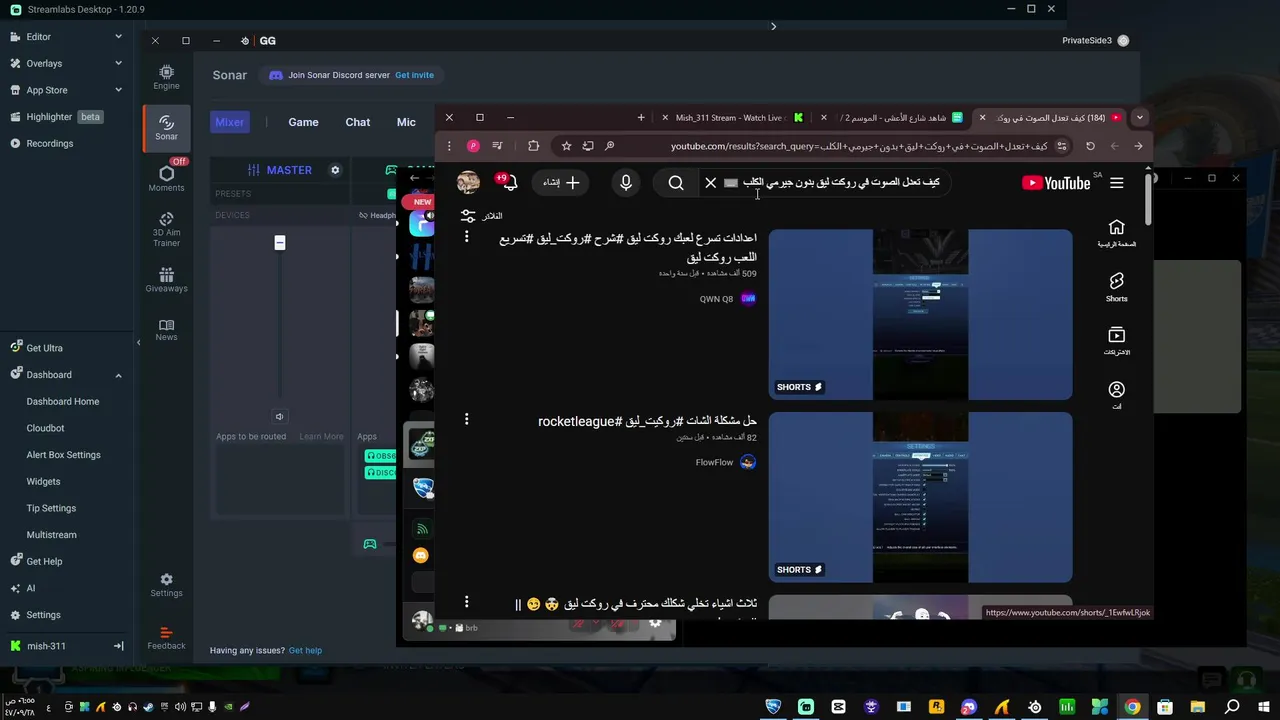
Task: Open Subscriptions in YouTube mini guide
Action: [1117, 341]
